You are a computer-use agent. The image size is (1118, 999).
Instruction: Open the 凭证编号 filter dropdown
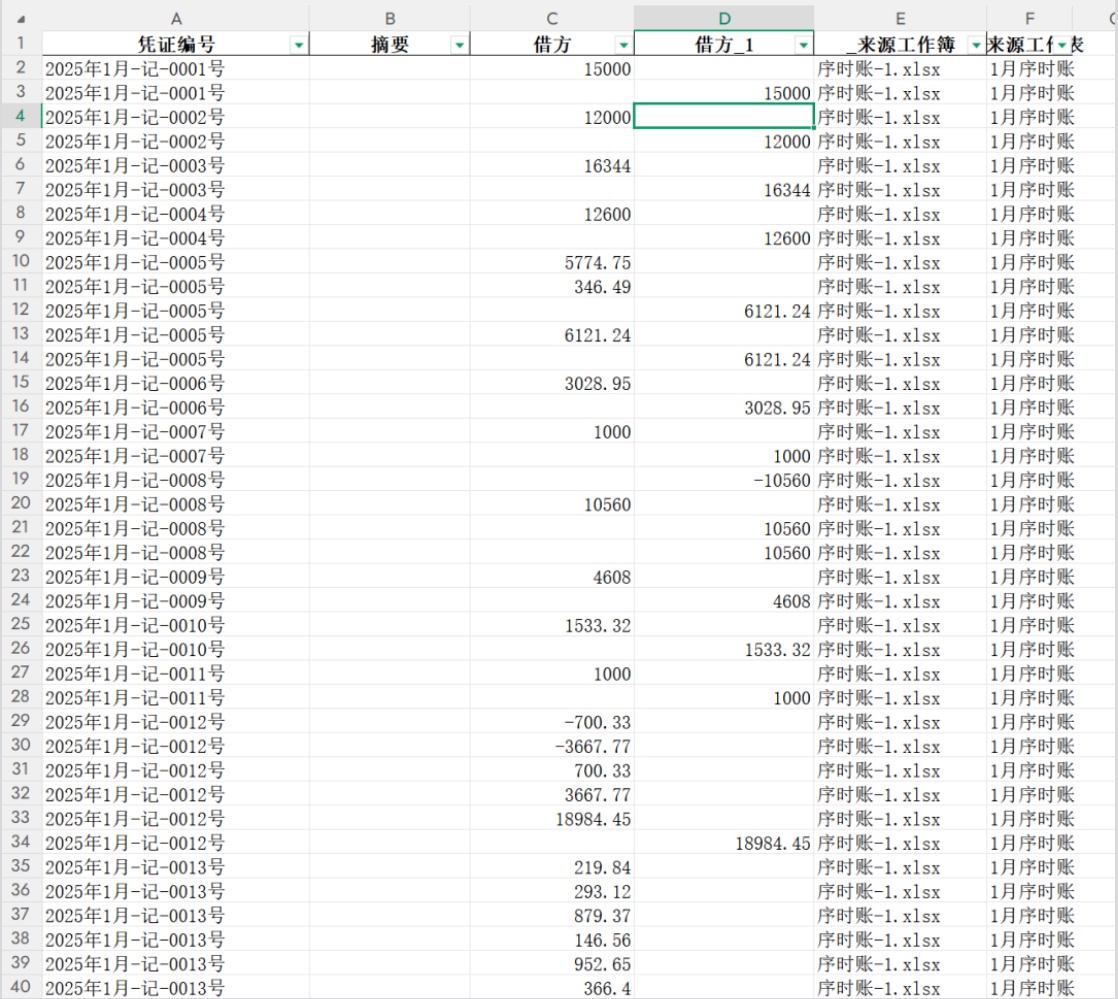pos(299,45)
